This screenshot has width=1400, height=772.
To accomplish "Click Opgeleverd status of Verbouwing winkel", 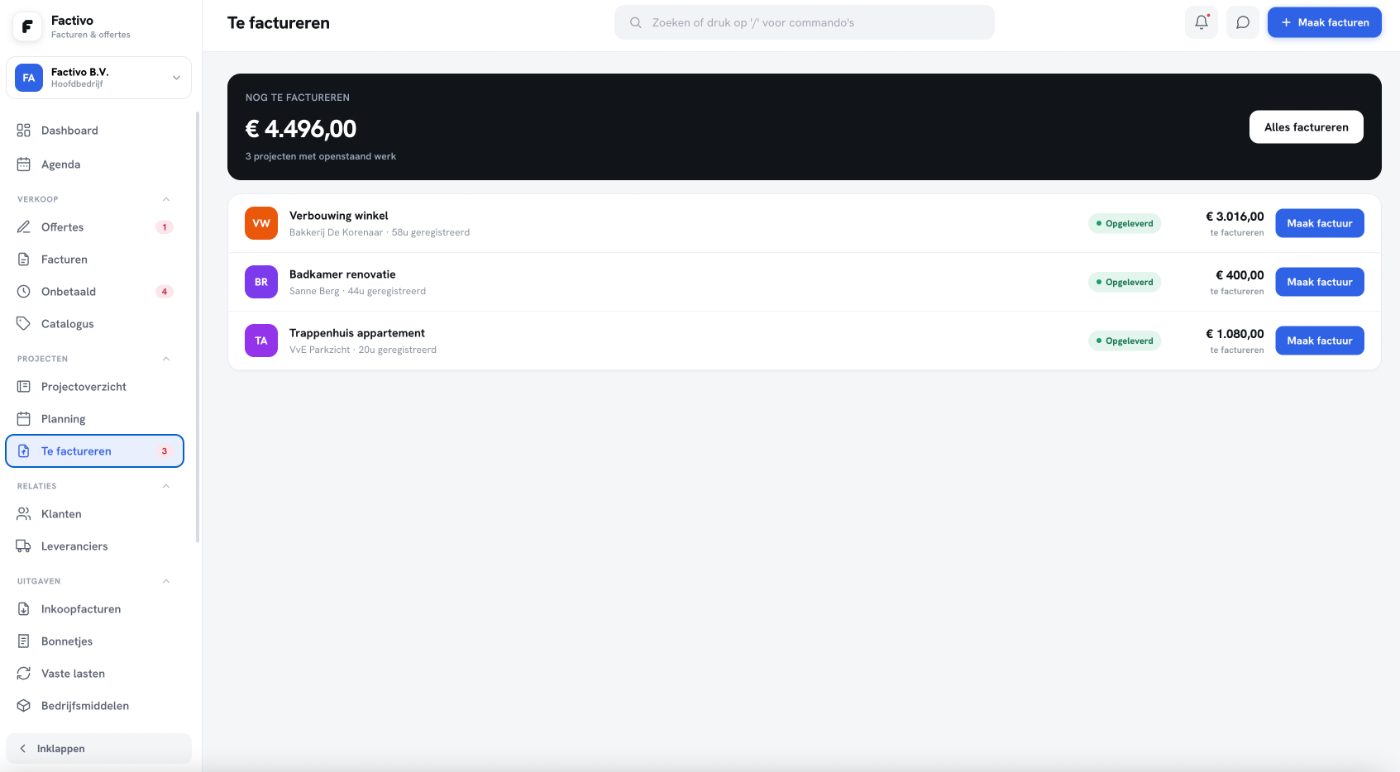I will click(1125, 223).
